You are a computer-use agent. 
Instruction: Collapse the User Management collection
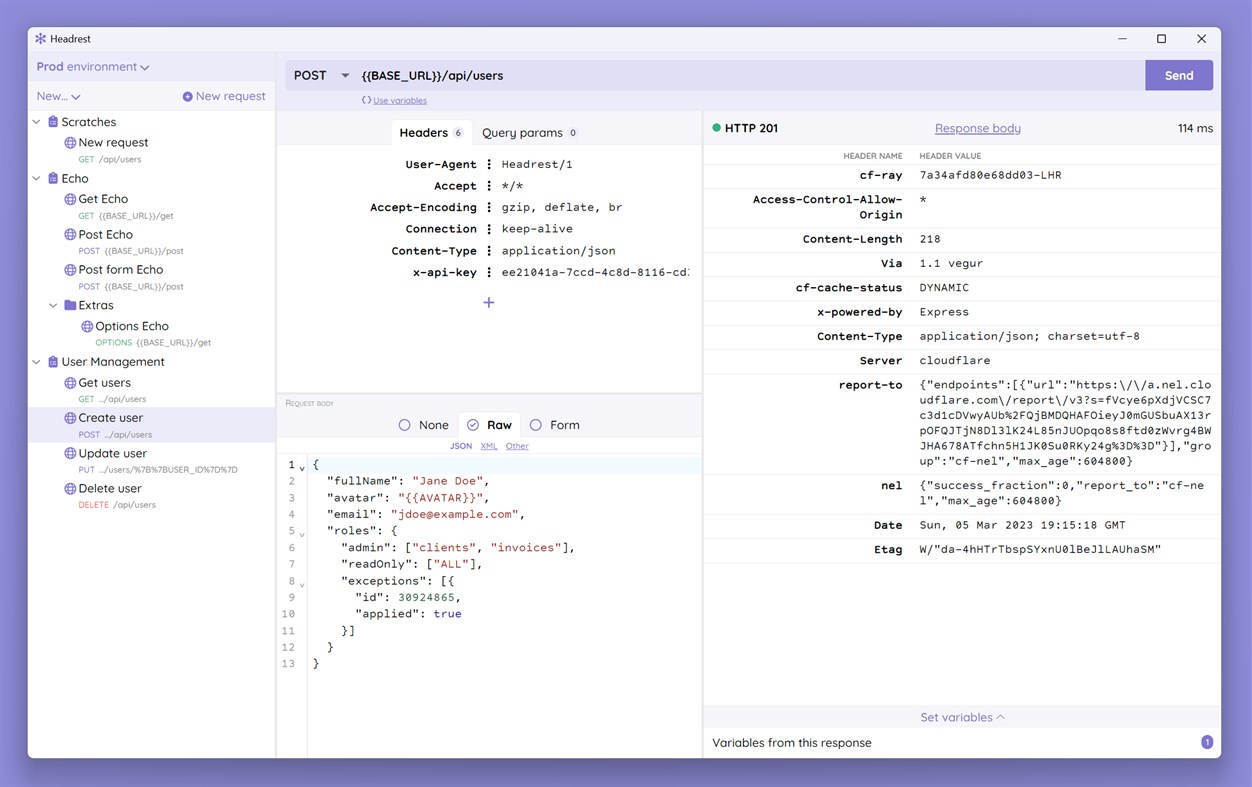click(37, 362)
